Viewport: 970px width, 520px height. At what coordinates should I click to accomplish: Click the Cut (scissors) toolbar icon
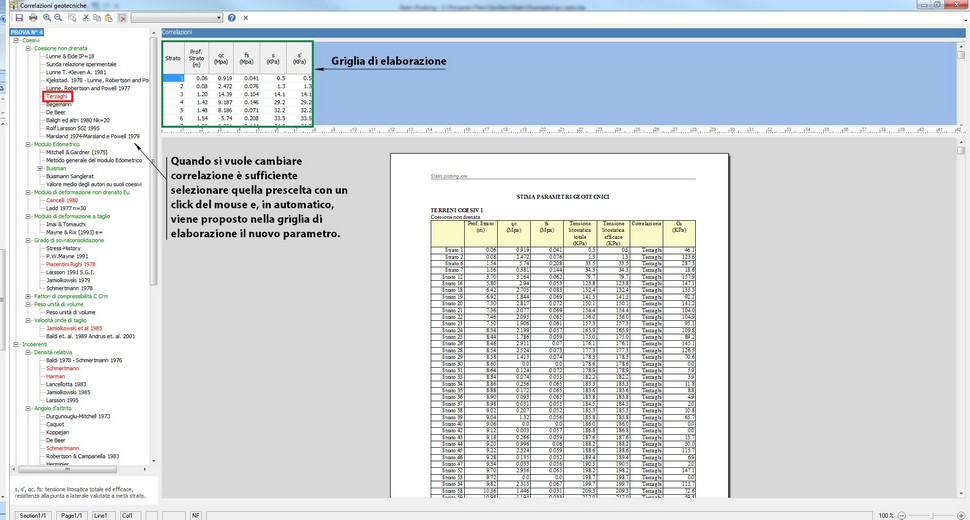86,18
